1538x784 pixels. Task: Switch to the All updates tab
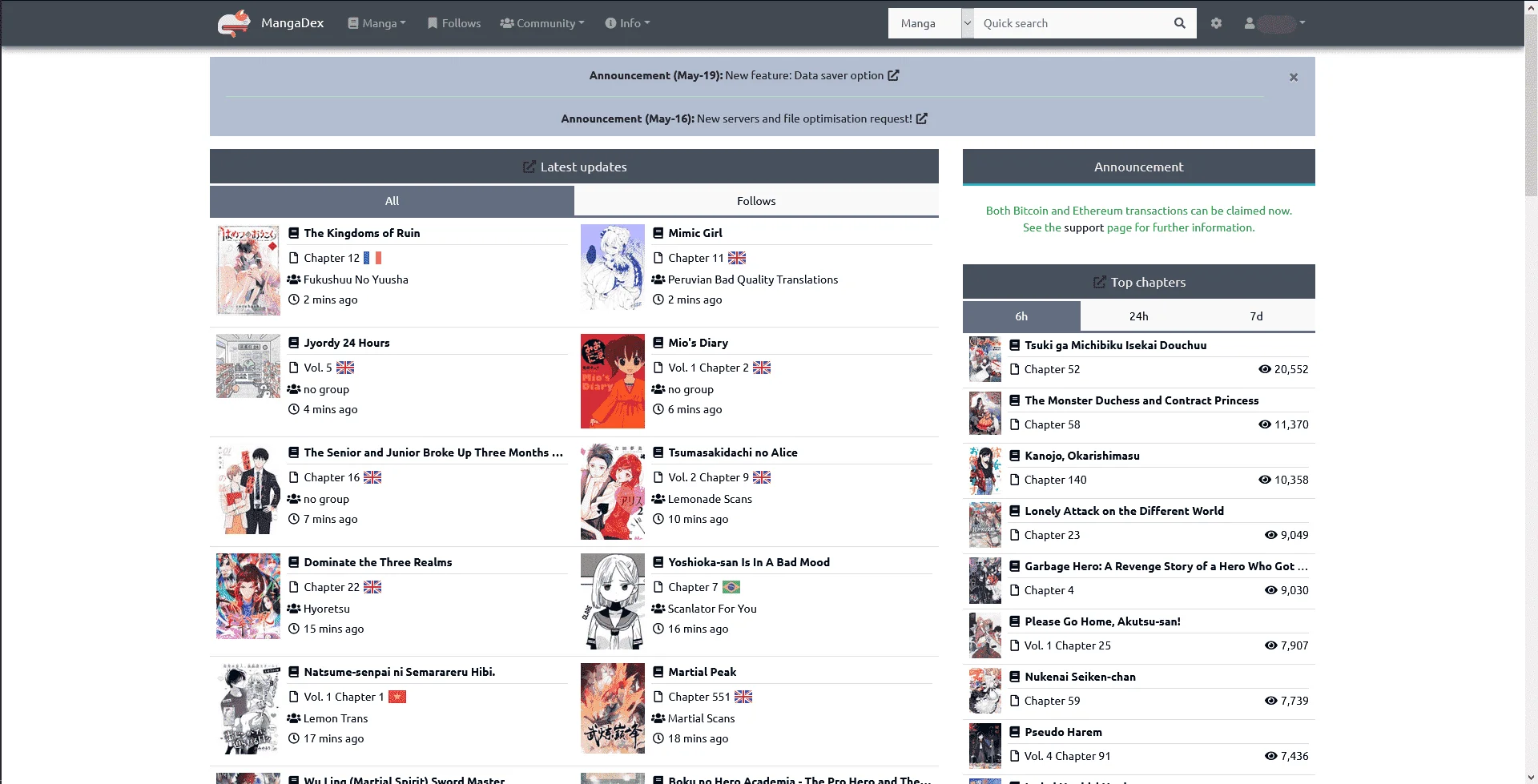pos(392,201)
